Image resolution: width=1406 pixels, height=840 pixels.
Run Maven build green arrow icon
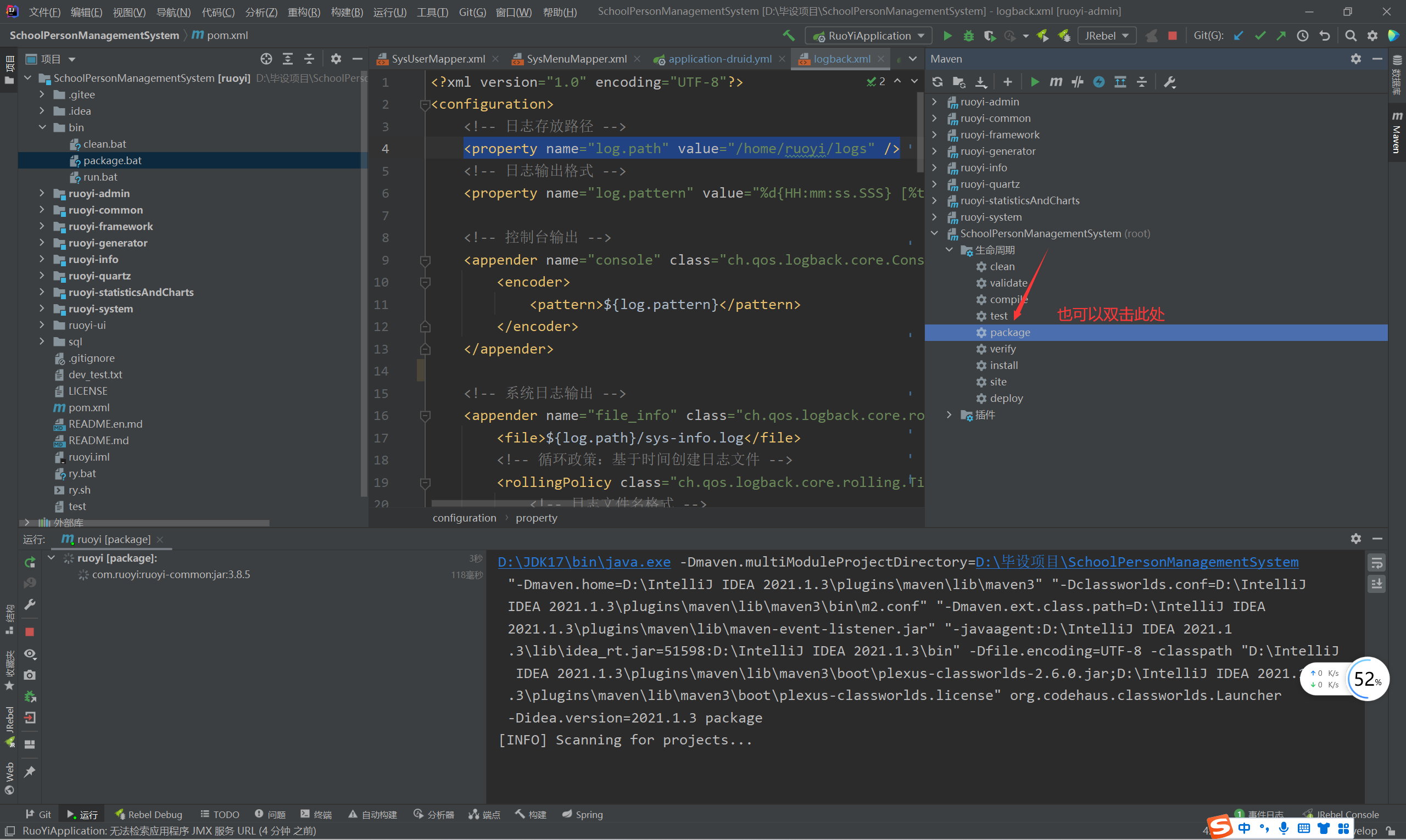pyautogui.click(x=1035, y=82)
